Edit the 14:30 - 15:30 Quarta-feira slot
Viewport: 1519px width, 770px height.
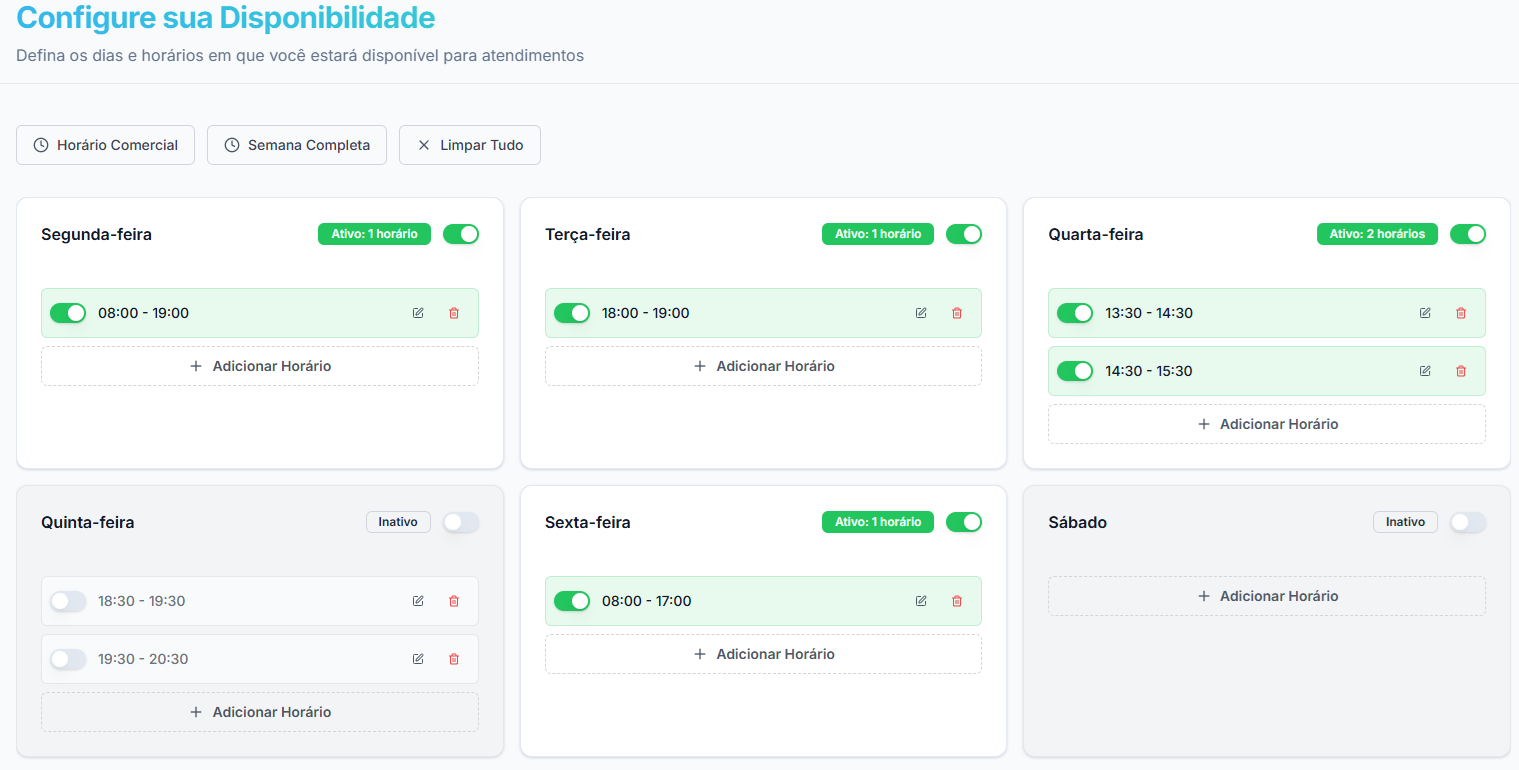point(1425,371)
